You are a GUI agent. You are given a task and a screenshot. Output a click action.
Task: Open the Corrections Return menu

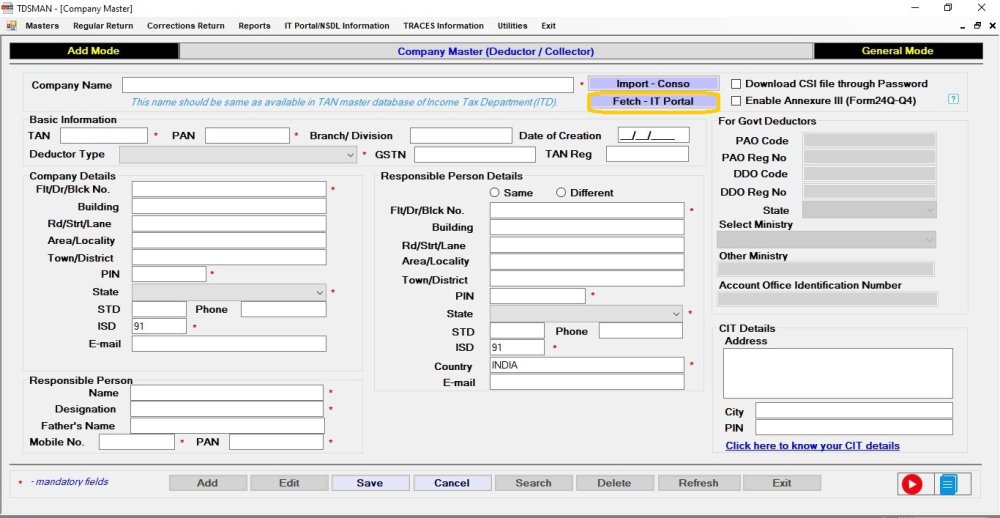186,26
